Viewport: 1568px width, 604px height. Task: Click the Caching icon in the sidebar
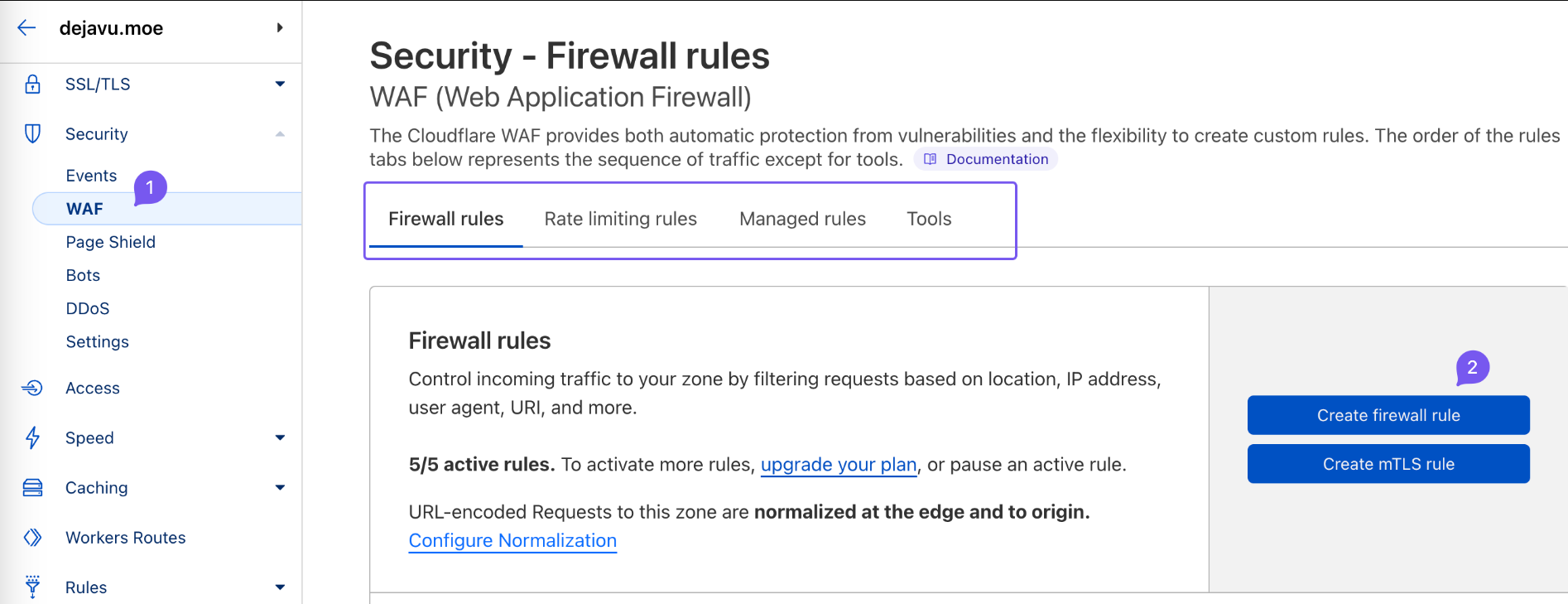[32, 488]
